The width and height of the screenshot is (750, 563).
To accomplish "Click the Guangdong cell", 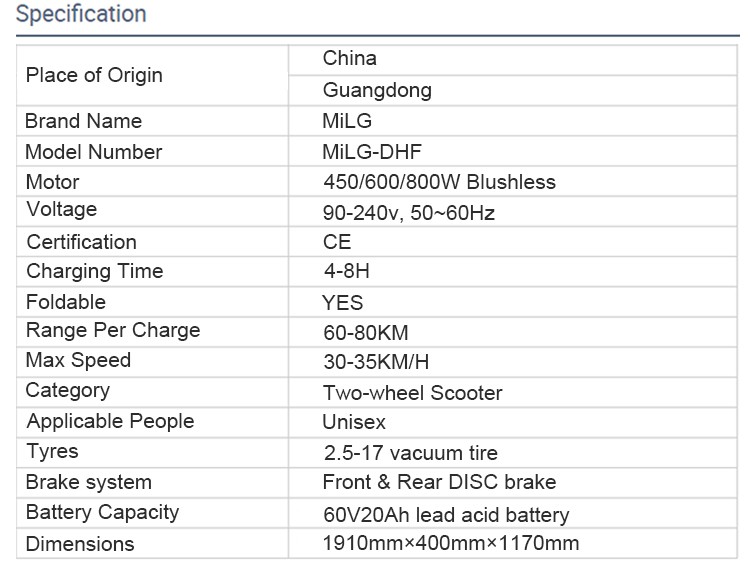I will coord(377,90).
